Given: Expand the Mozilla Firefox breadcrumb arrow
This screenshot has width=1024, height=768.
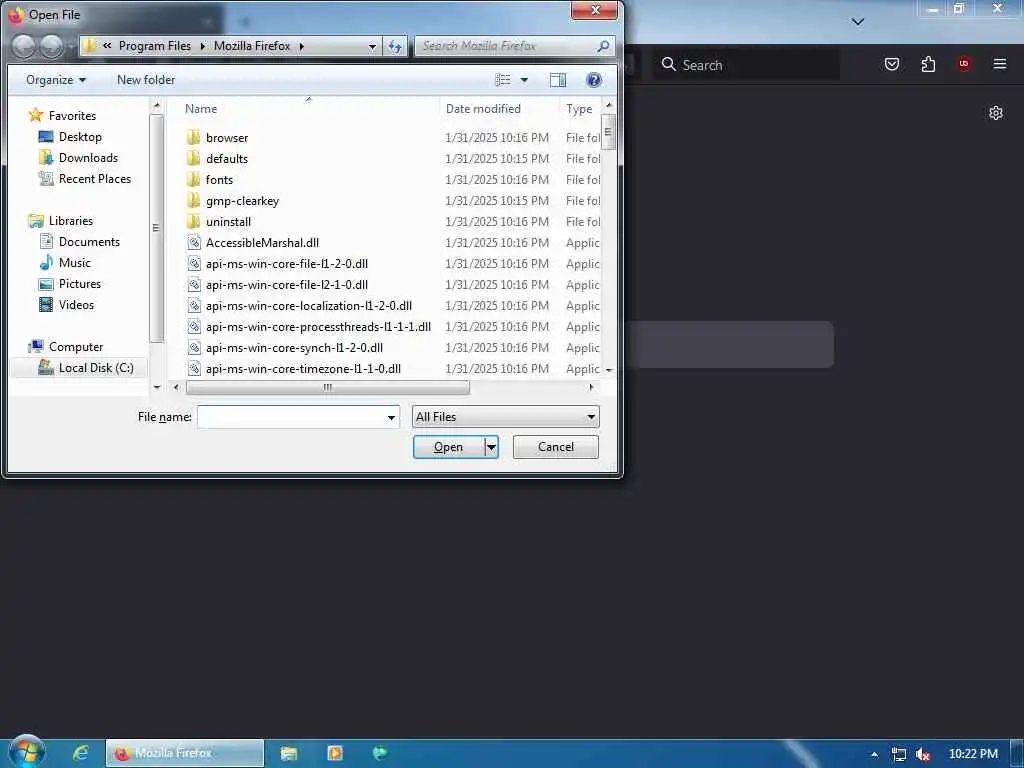Looking at the screenshot, I should click(302, 46).
